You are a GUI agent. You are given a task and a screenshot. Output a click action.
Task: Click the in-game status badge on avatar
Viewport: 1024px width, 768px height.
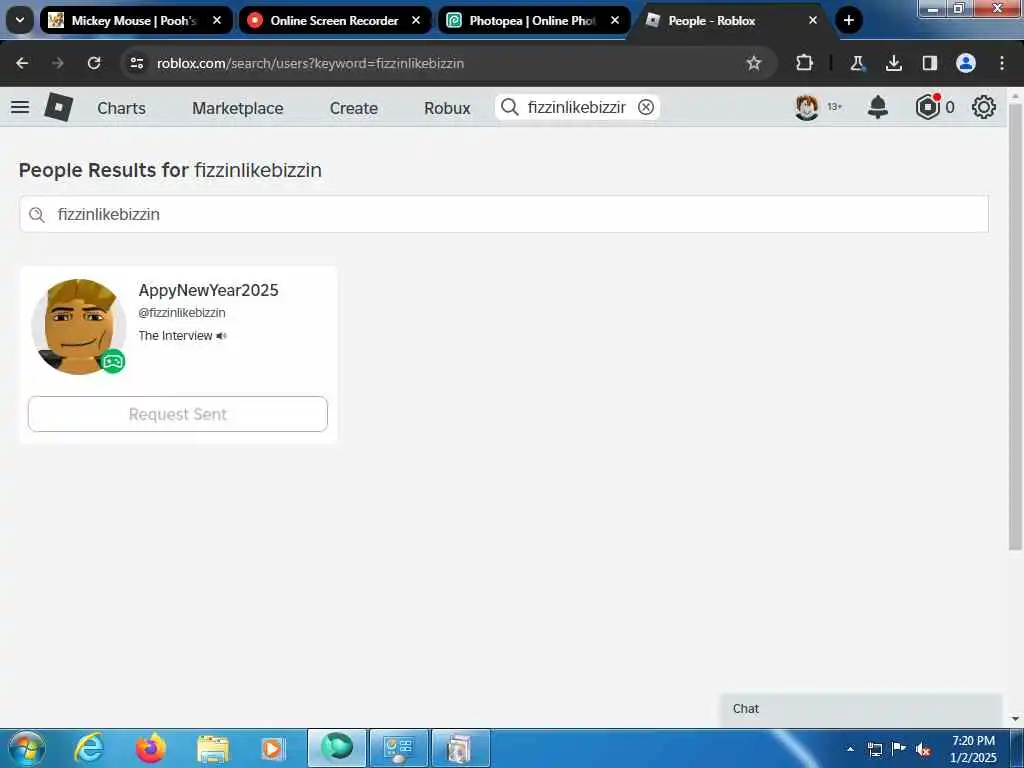tap(113, 361)
